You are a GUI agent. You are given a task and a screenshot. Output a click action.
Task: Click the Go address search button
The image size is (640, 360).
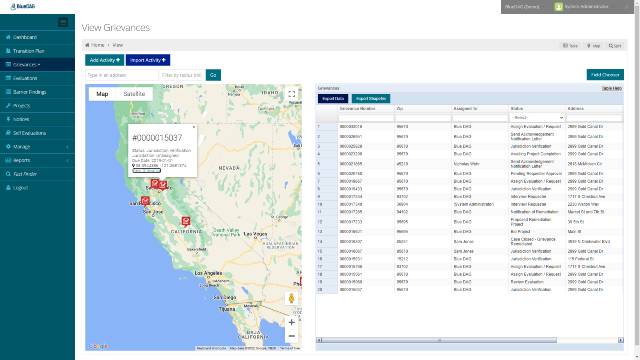pos(213,75)
